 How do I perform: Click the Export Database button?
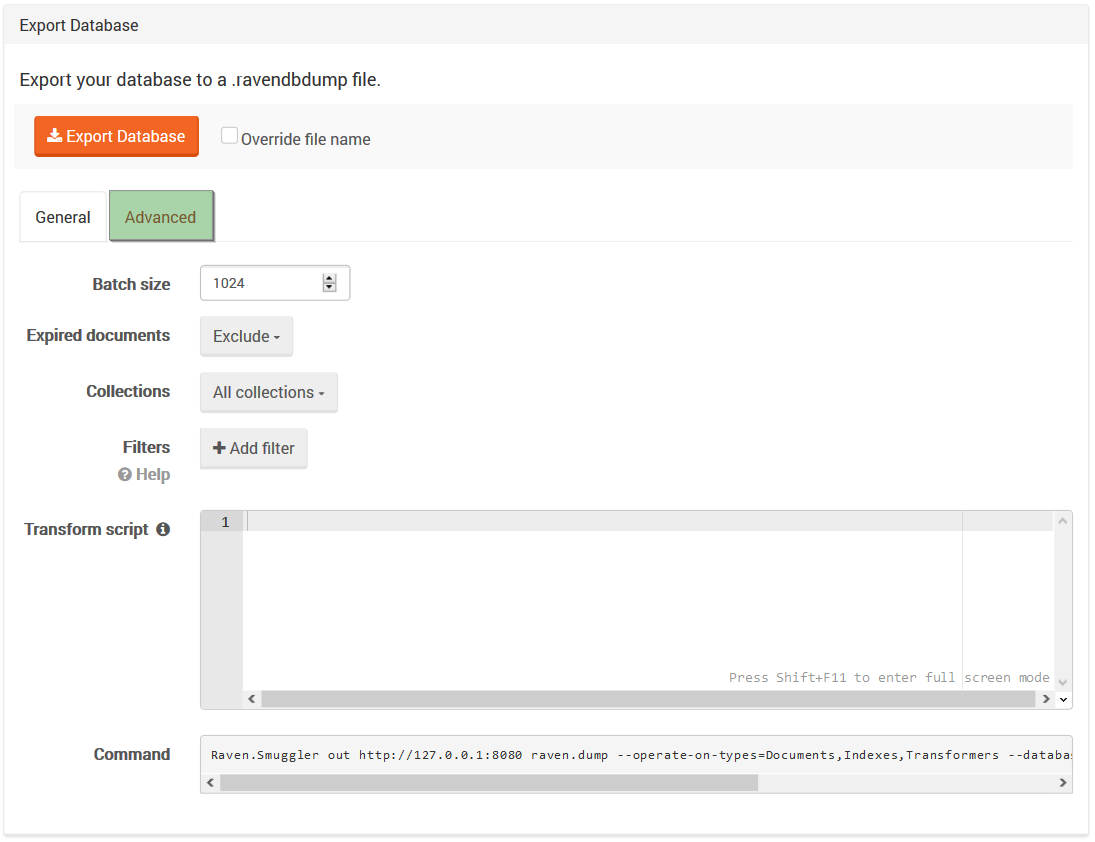point(117,136)
